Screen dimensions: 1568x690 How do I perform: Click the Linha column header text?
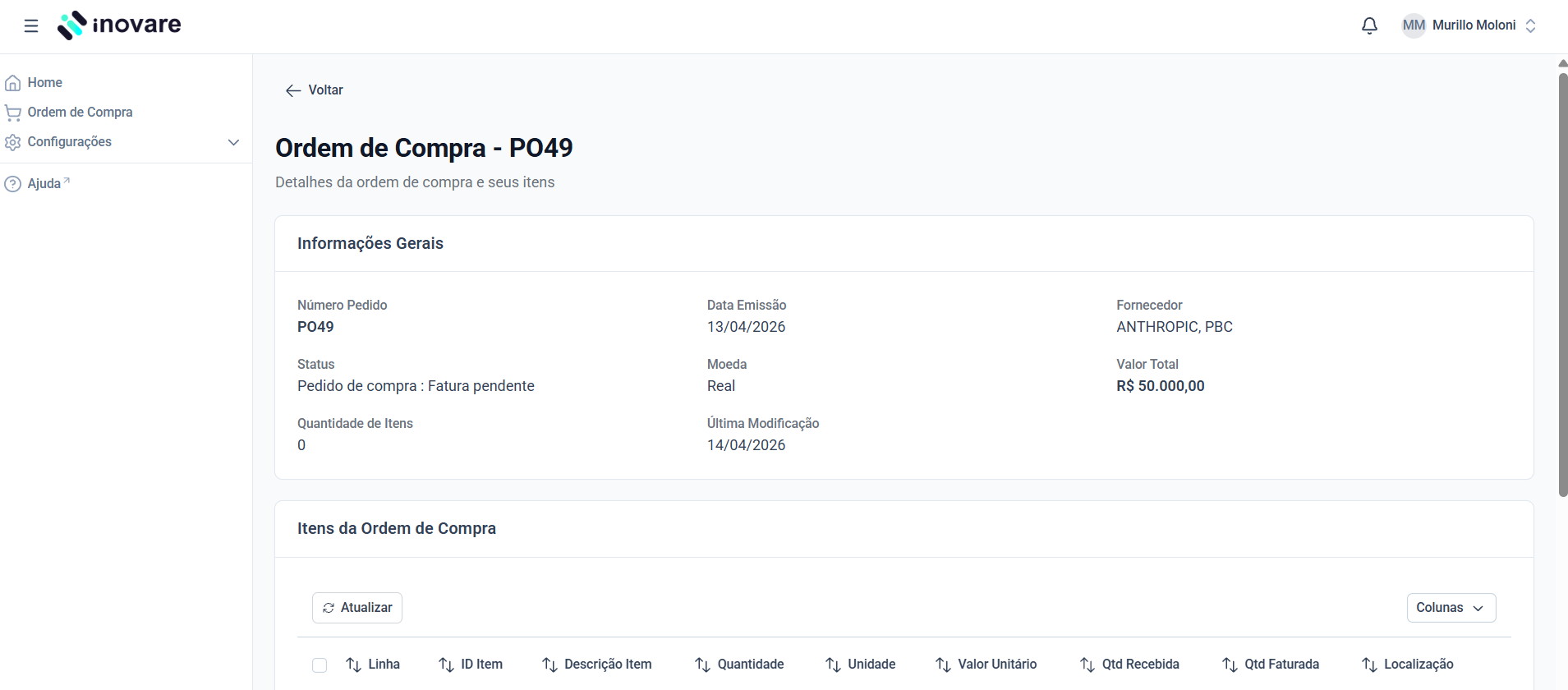coord(384,665)
